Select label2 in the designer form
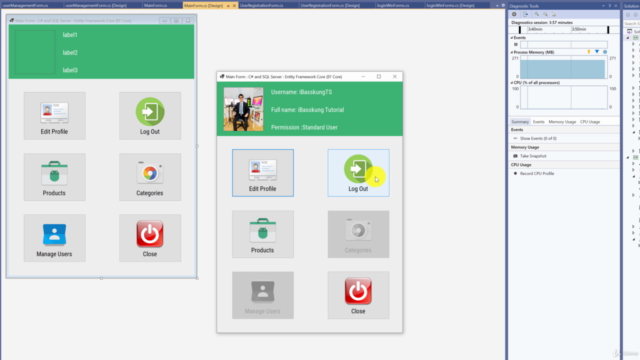 pyautogui.click(x=70, y=53)
